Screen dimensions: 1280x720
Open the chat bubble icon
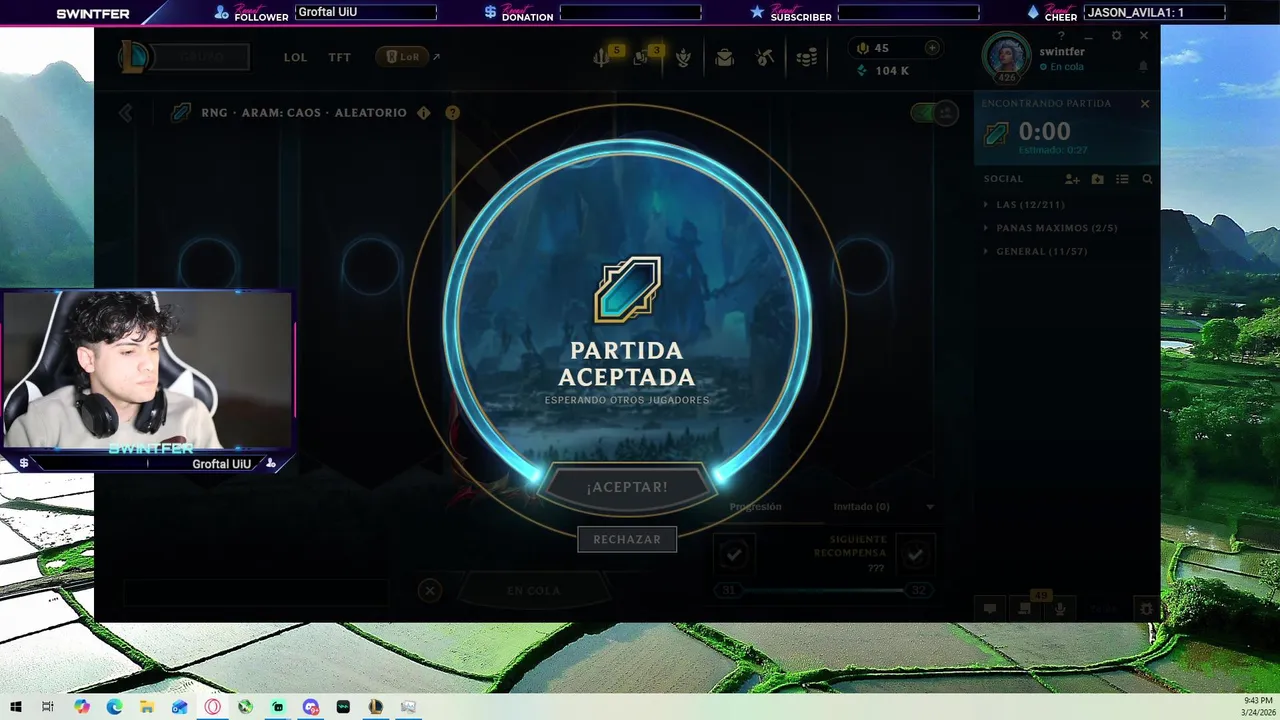990,608
